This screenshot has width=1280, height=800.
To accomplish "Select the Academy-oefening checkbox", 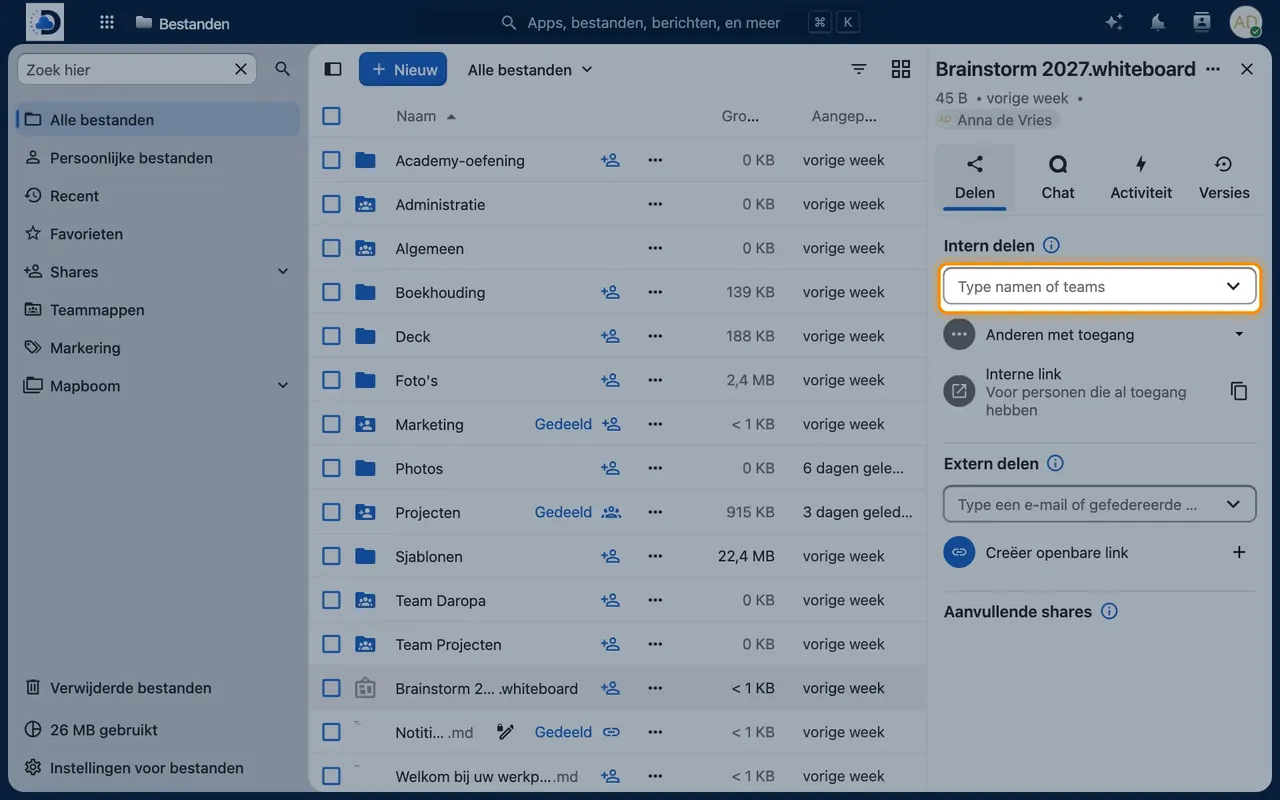I will pyautogui.click(x=332, y=160).
